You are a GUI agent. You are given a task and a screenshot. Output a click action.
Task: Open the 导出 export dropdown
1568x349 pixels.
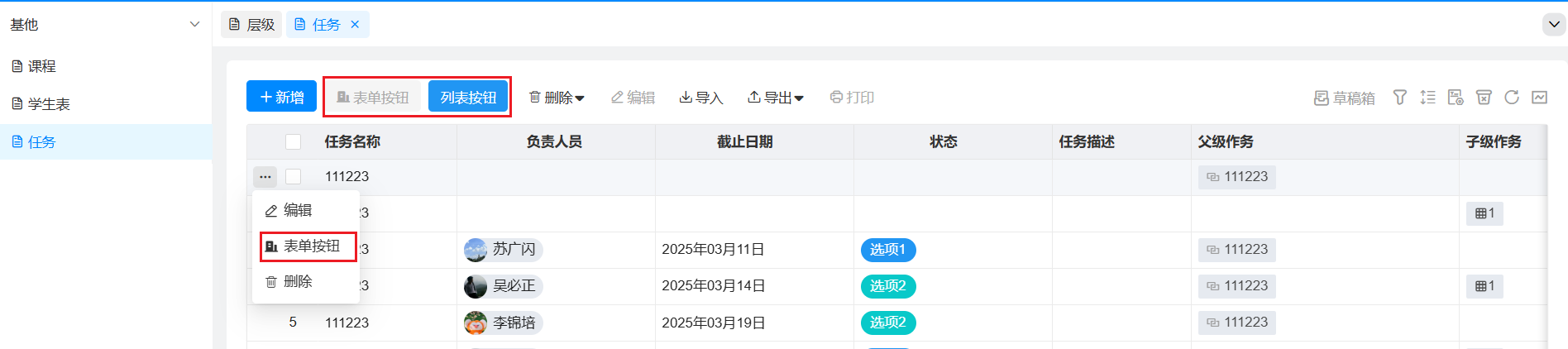pyautogui.click(x=776, y=98)
